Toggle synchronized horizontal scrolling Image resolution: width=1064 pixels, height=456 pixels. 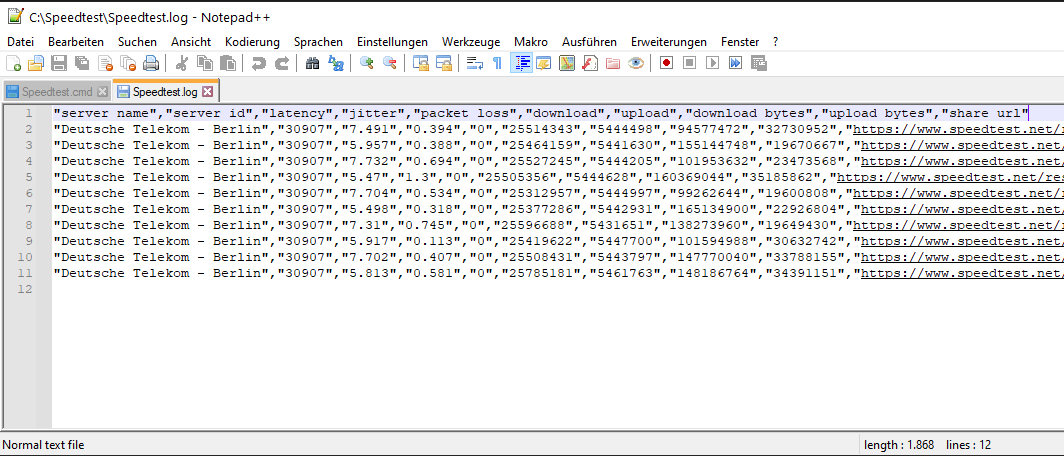pyautogui.click(x=444, y=64)
